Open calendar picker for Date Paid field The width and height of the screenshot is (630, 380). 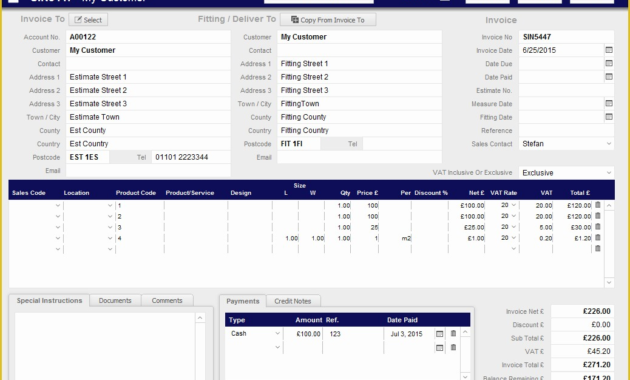pyautogui.click(x=609, y=77)
